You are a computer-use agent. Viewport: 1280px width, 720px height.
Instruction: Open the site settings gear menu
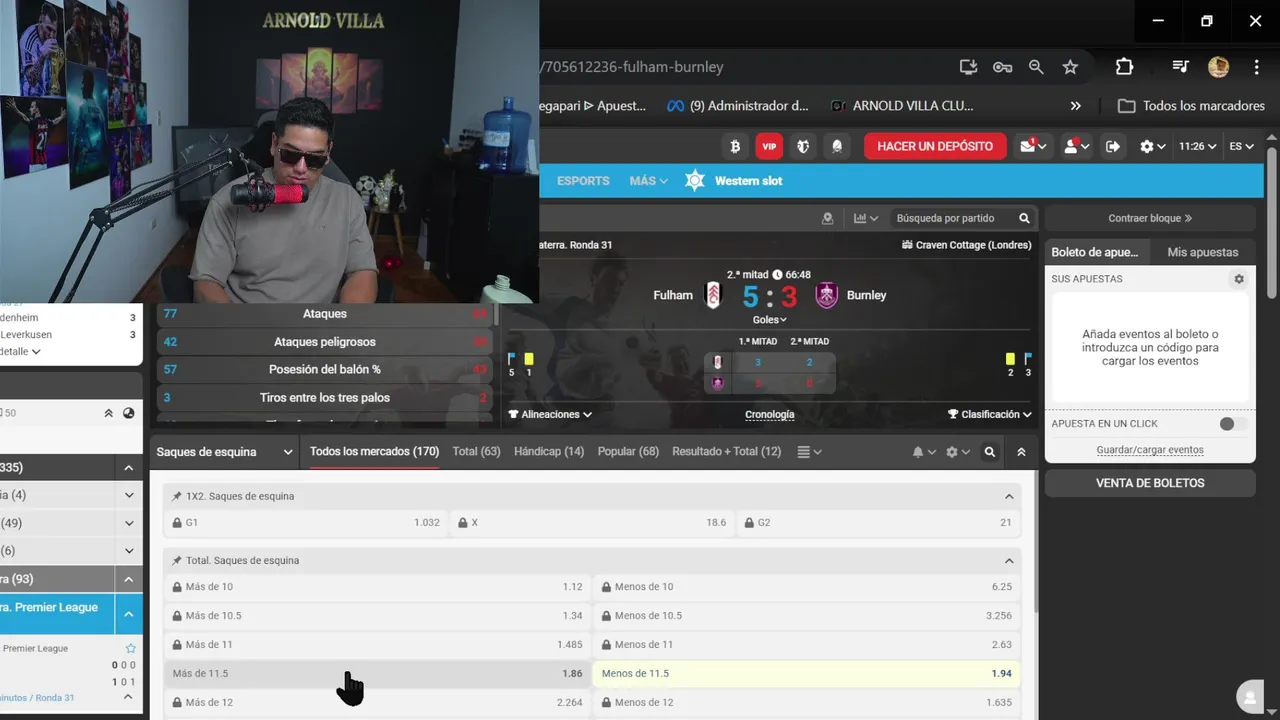click(x=1152, y=146)
